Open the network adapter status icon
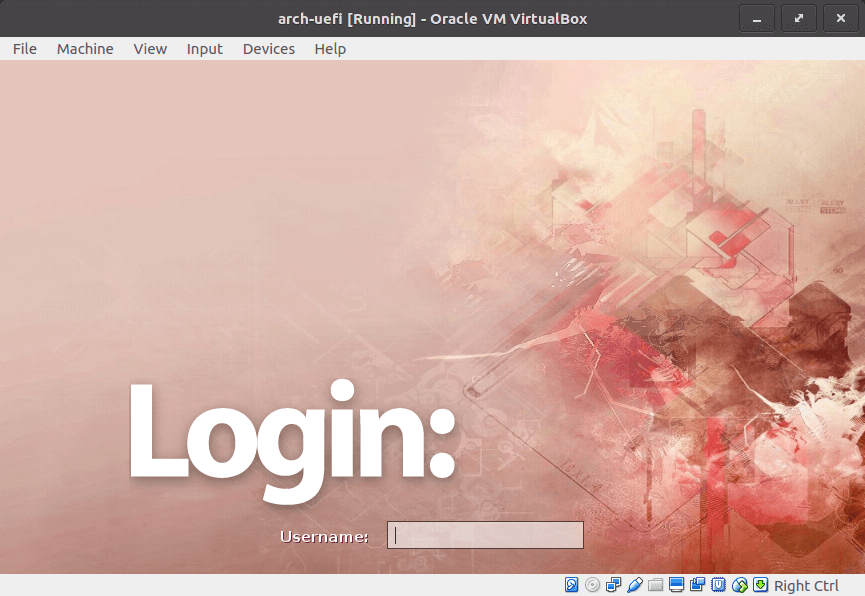The height and width of the screenshot is (596, 865). pyautogui.click(x=614, y=585)
